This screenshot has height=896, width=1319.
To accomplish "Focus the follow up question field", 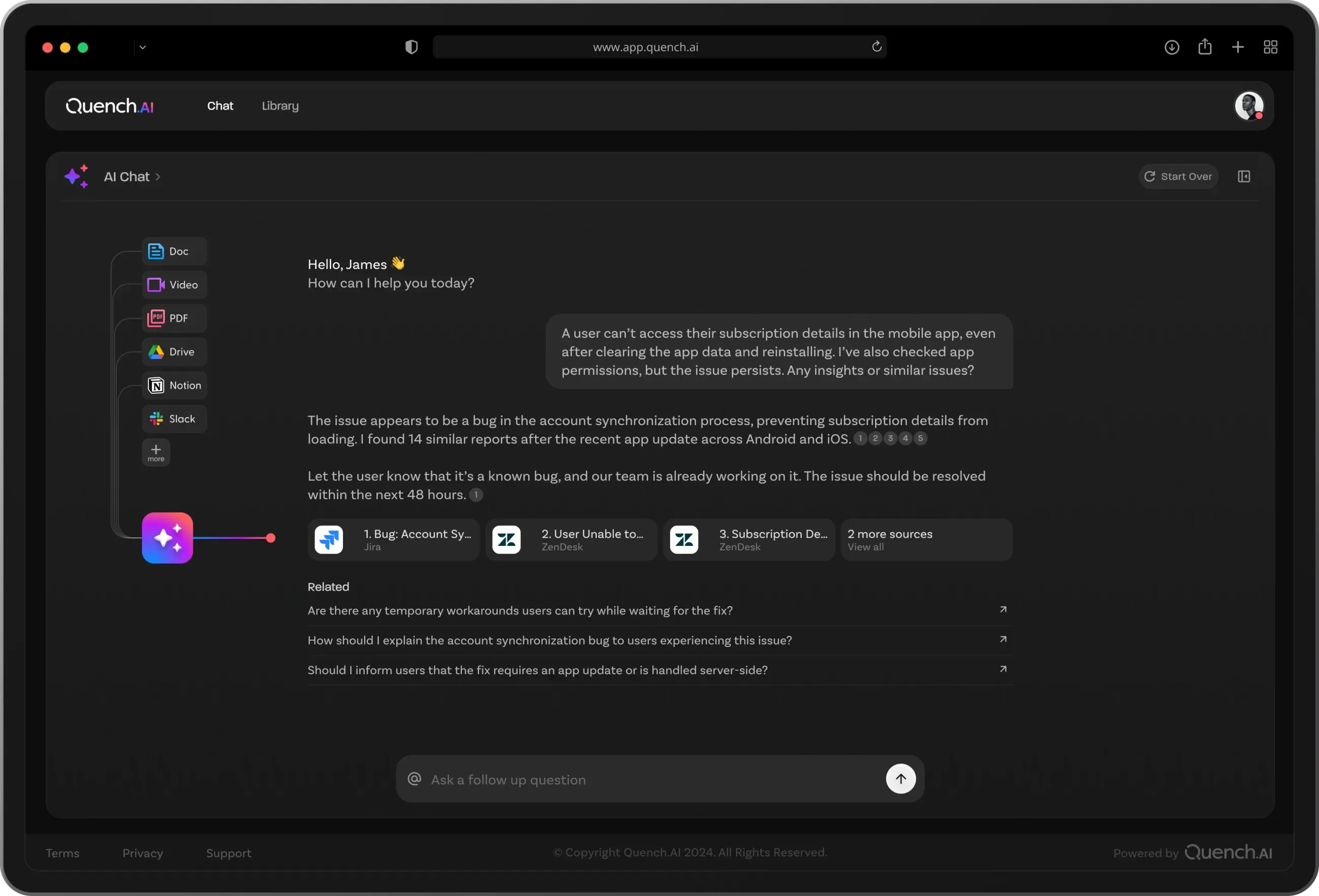I will [653, 779].
